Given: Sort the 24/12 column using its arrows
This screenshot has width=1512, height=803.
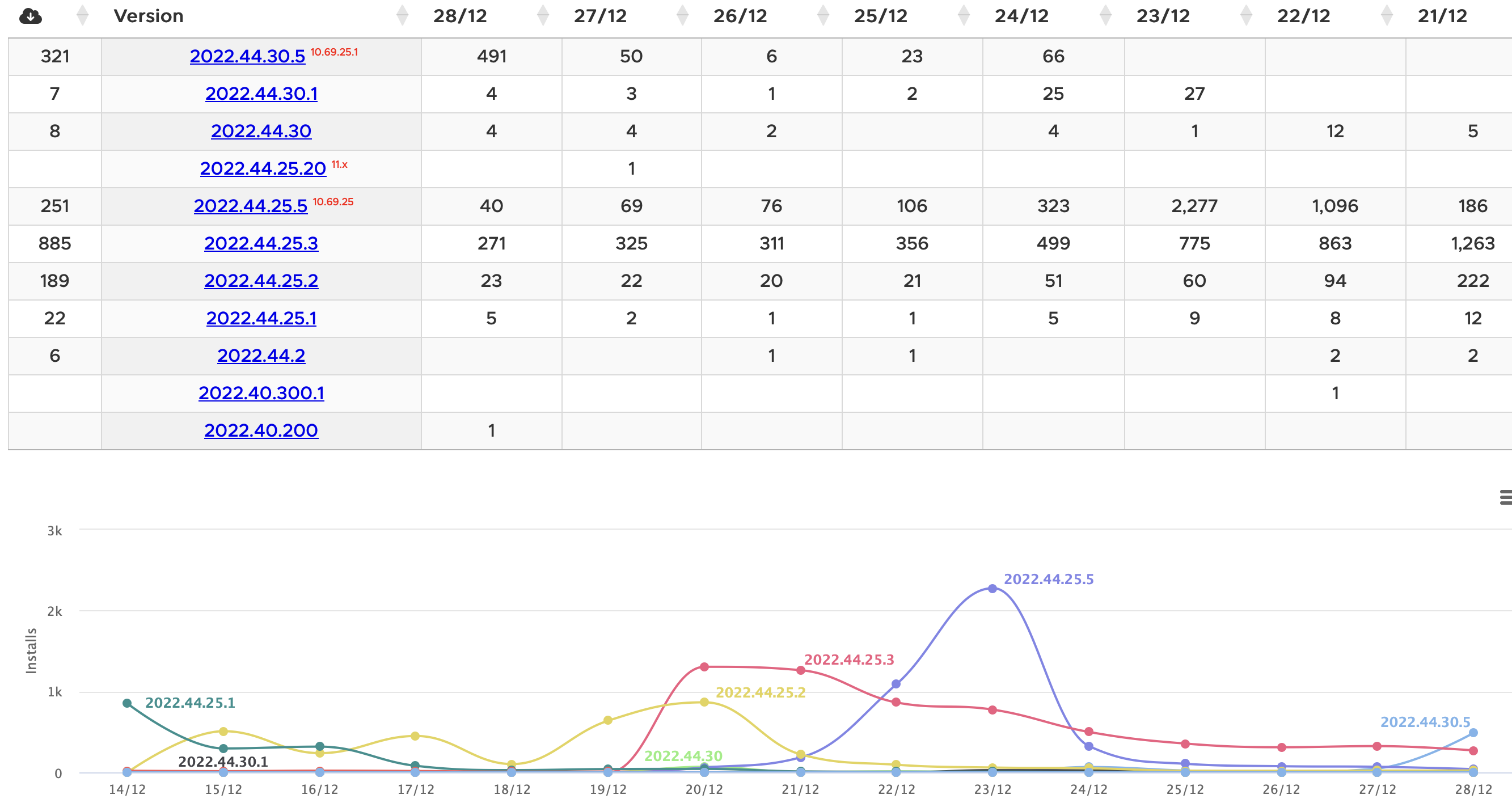Looking at the screenshot, I should click(1105, 16).
